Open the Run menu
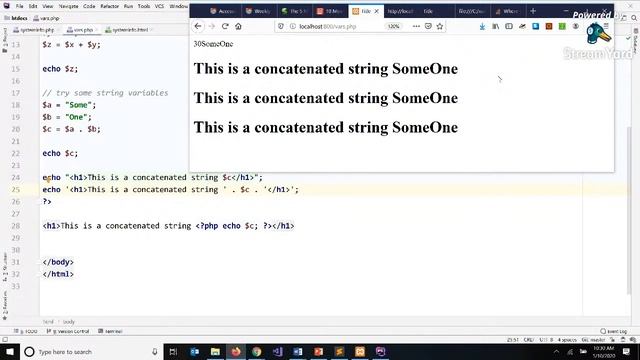The height and width of the screenshot is (360, 640). tap(128, 6)
